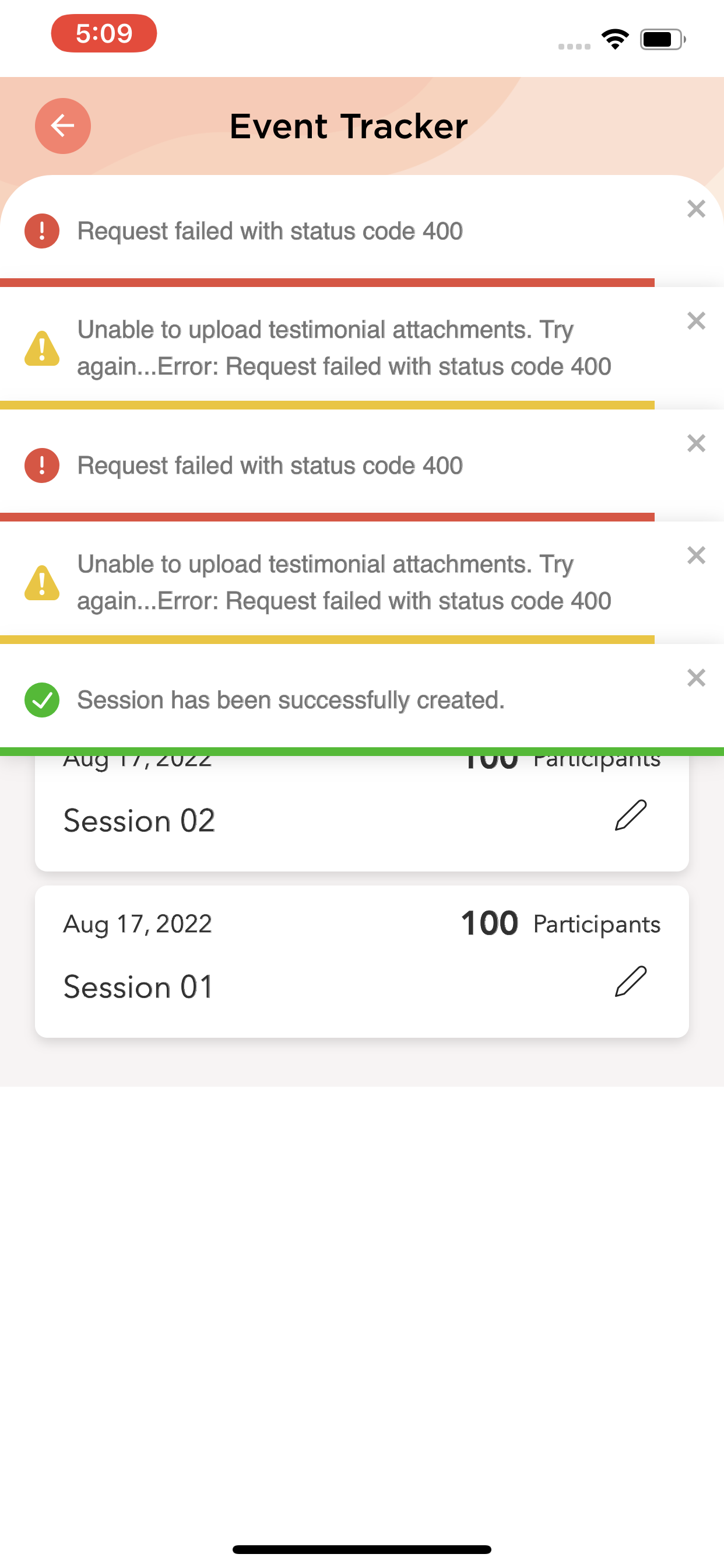
Task: Open the Session 01 card title
Action: point(139,986)
